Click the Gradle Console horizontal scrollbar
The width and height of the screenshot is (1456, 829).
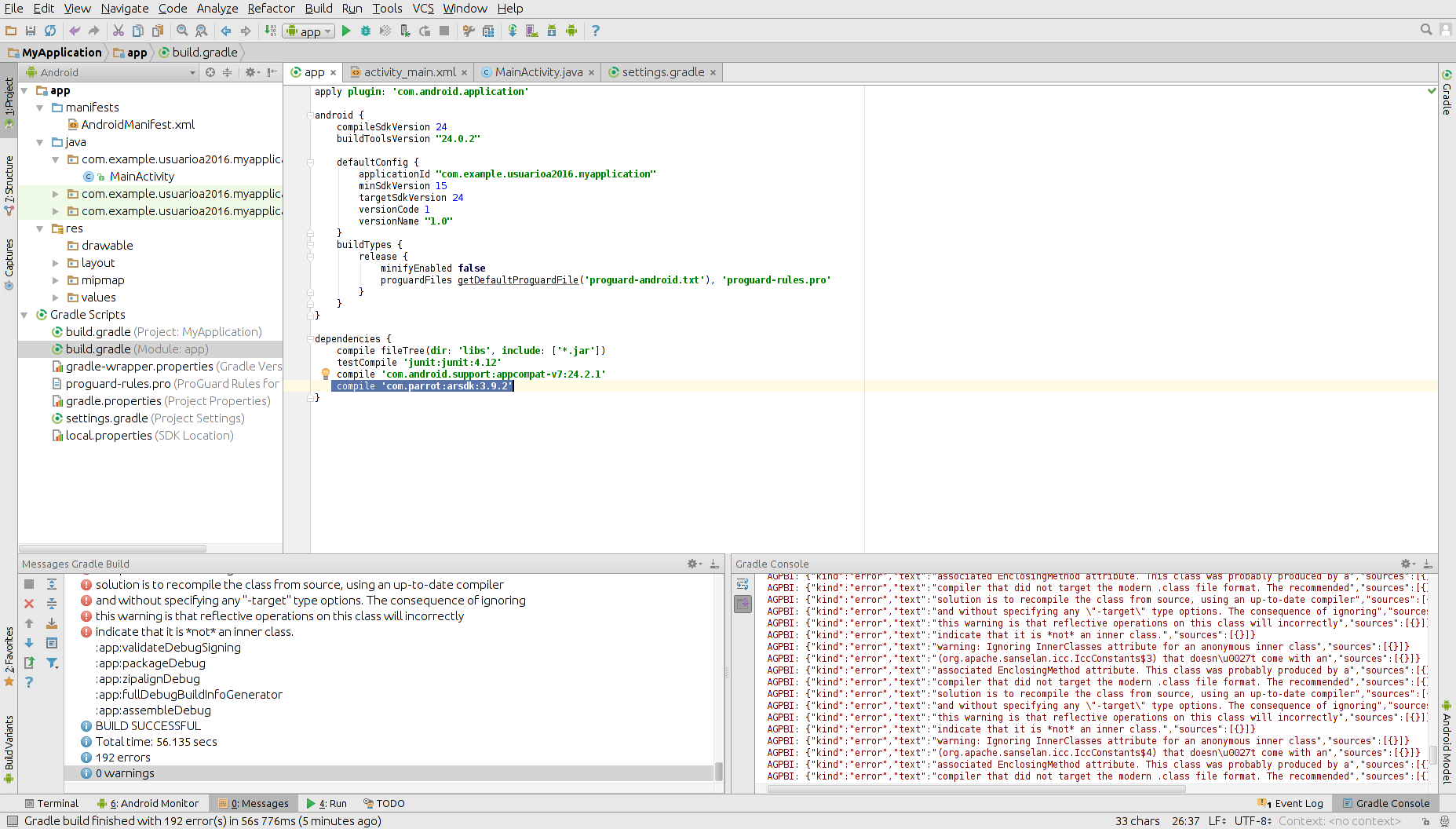(x=976, y=788)
